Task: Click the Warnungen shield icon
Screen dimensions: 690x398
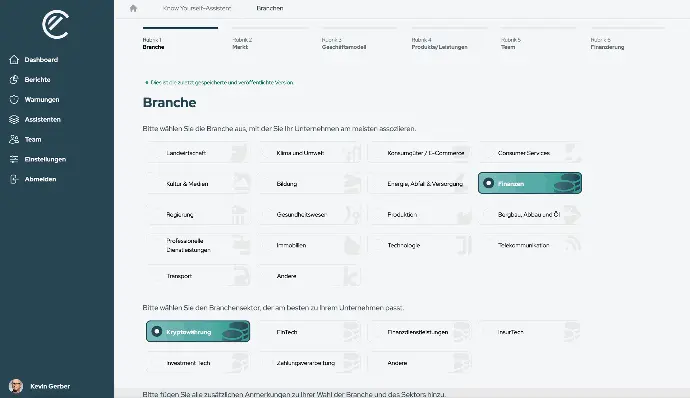Action: coord(14,100)
